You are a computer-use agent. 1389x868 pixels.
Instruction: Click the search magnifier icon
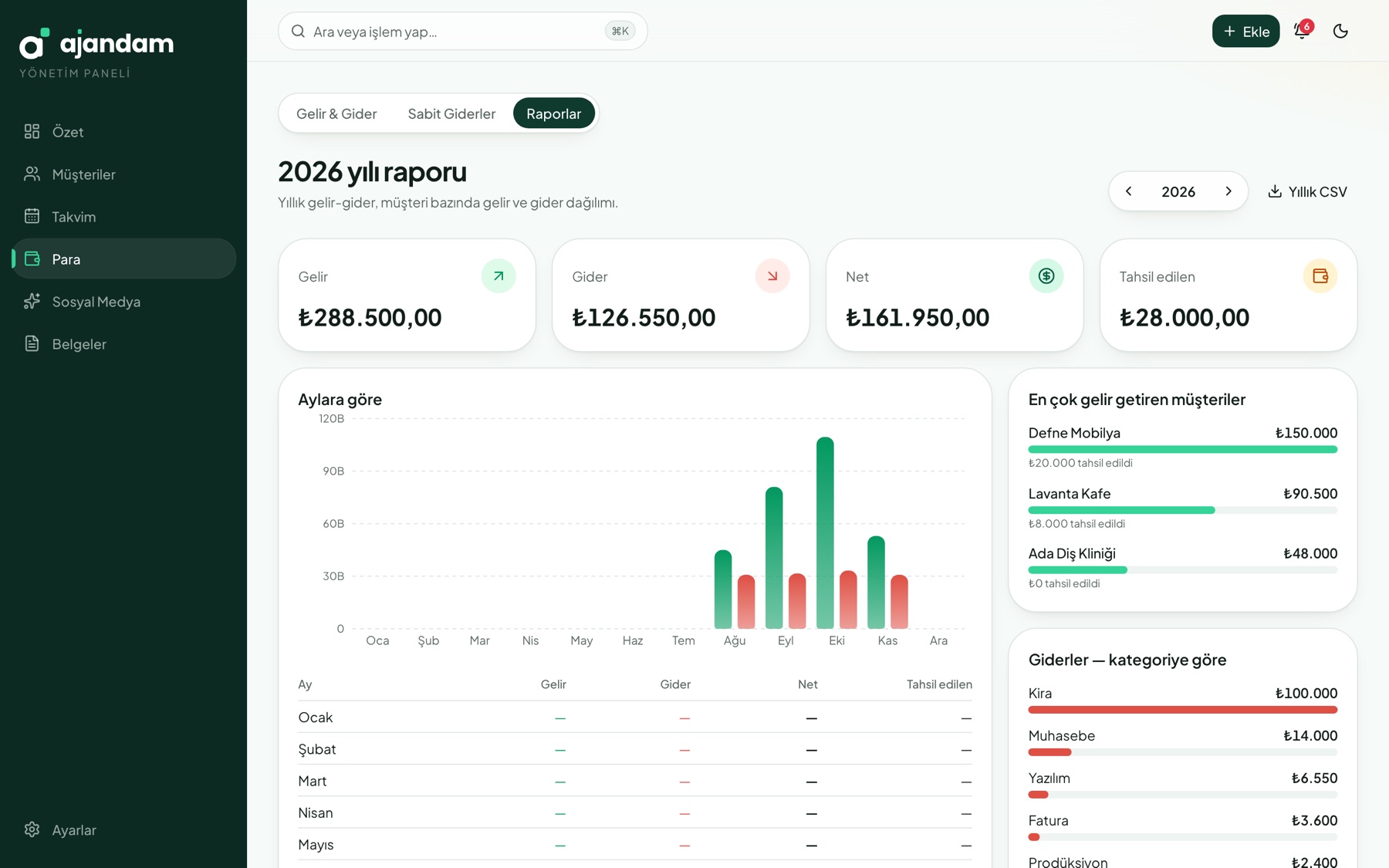(x=298, y=31)
